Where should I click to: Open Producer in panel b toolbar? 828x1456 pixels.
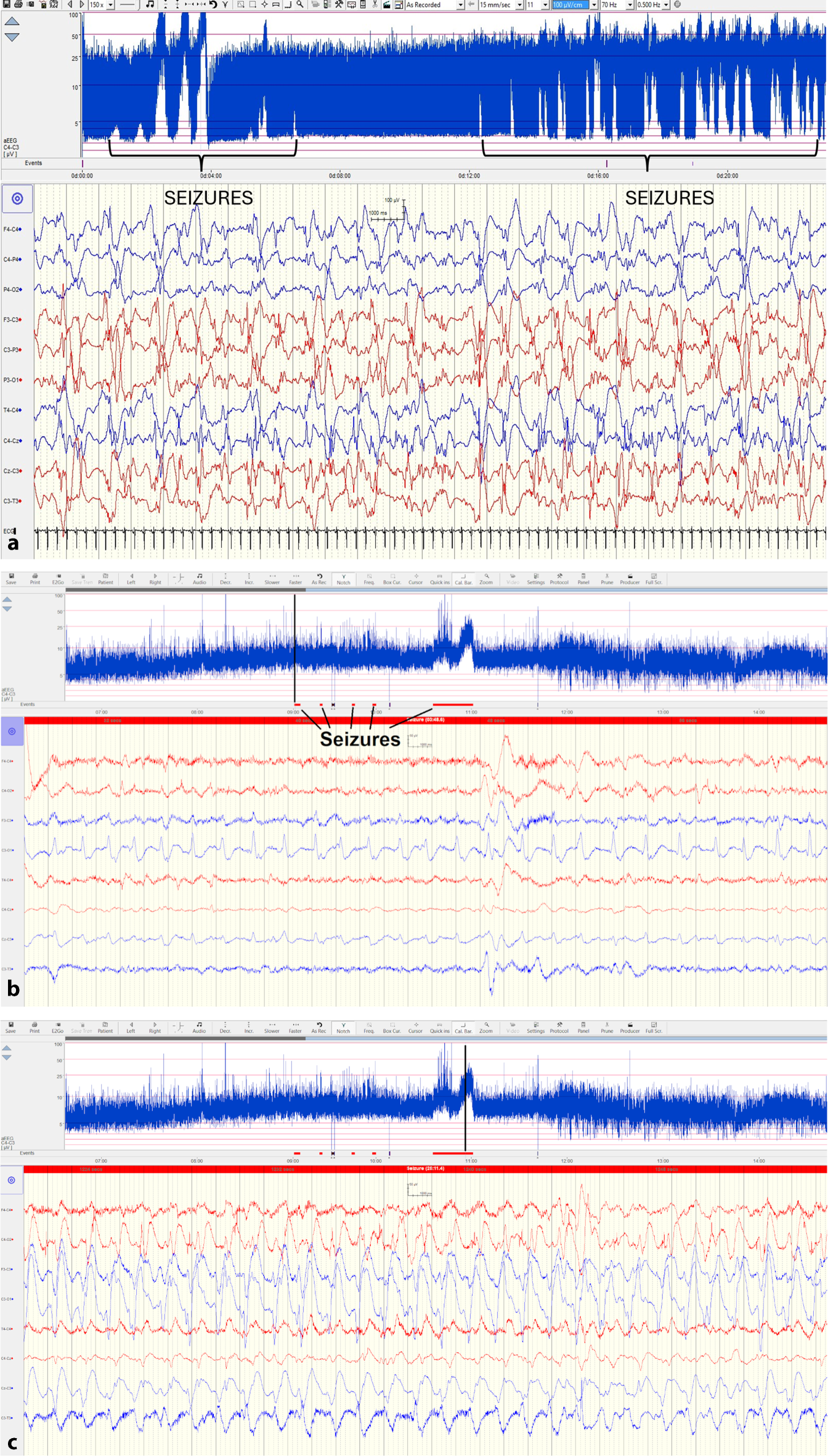(x=630, y=579)
